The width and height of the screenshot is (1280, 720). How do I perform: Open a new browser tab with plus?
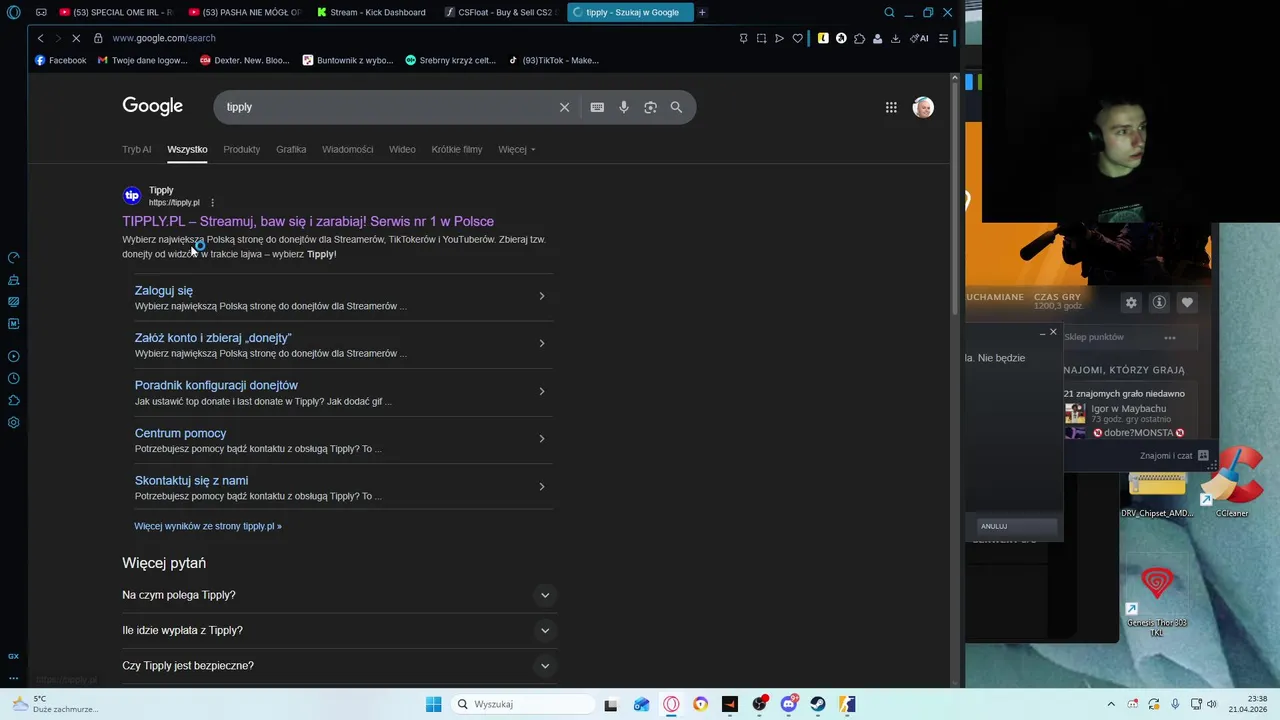pos(702,12)
